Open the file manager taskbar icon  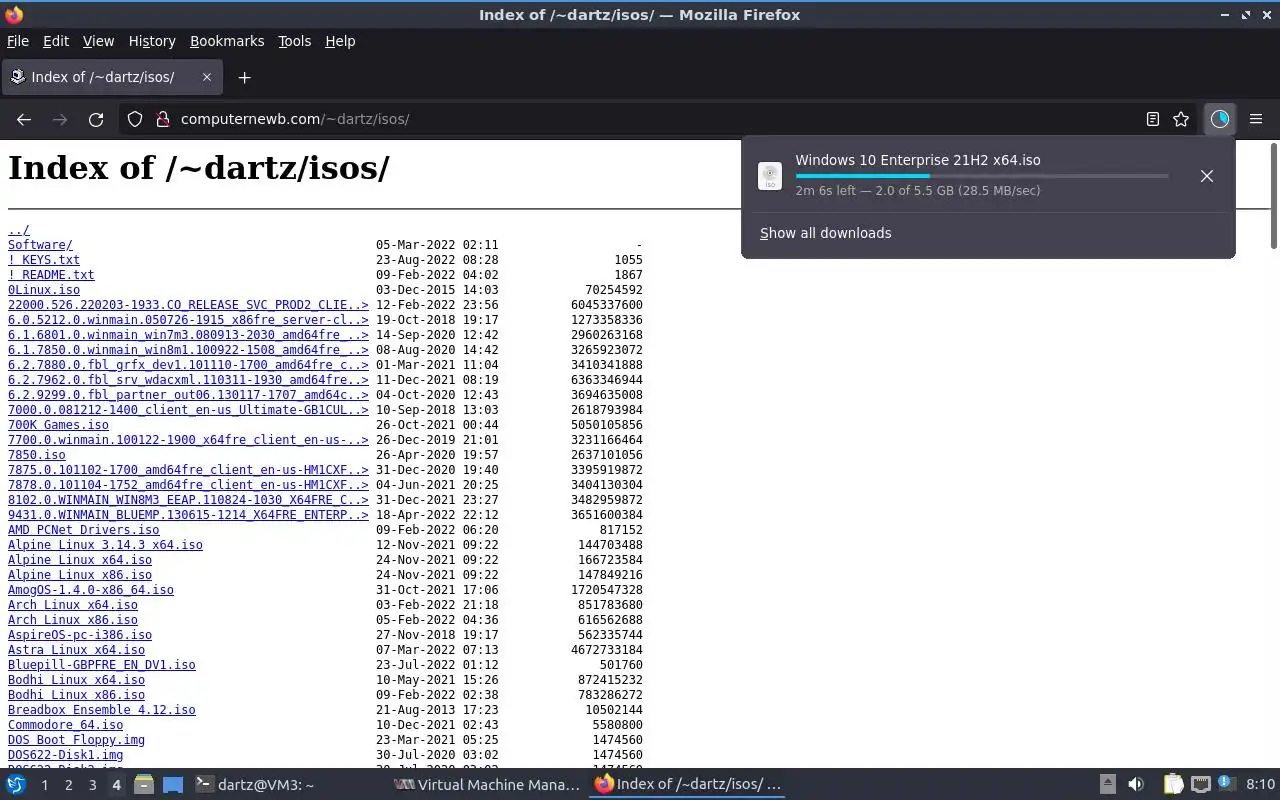144,785
